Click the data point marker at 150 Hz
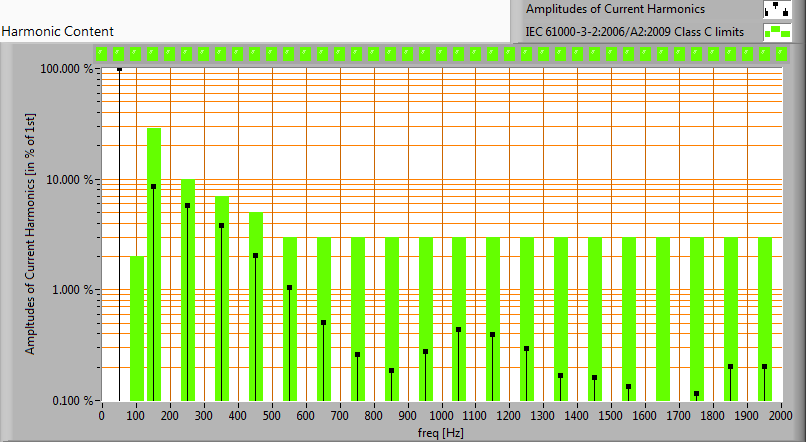The height and width of the screenshot is (442, 806). click(x=153, y=187)
